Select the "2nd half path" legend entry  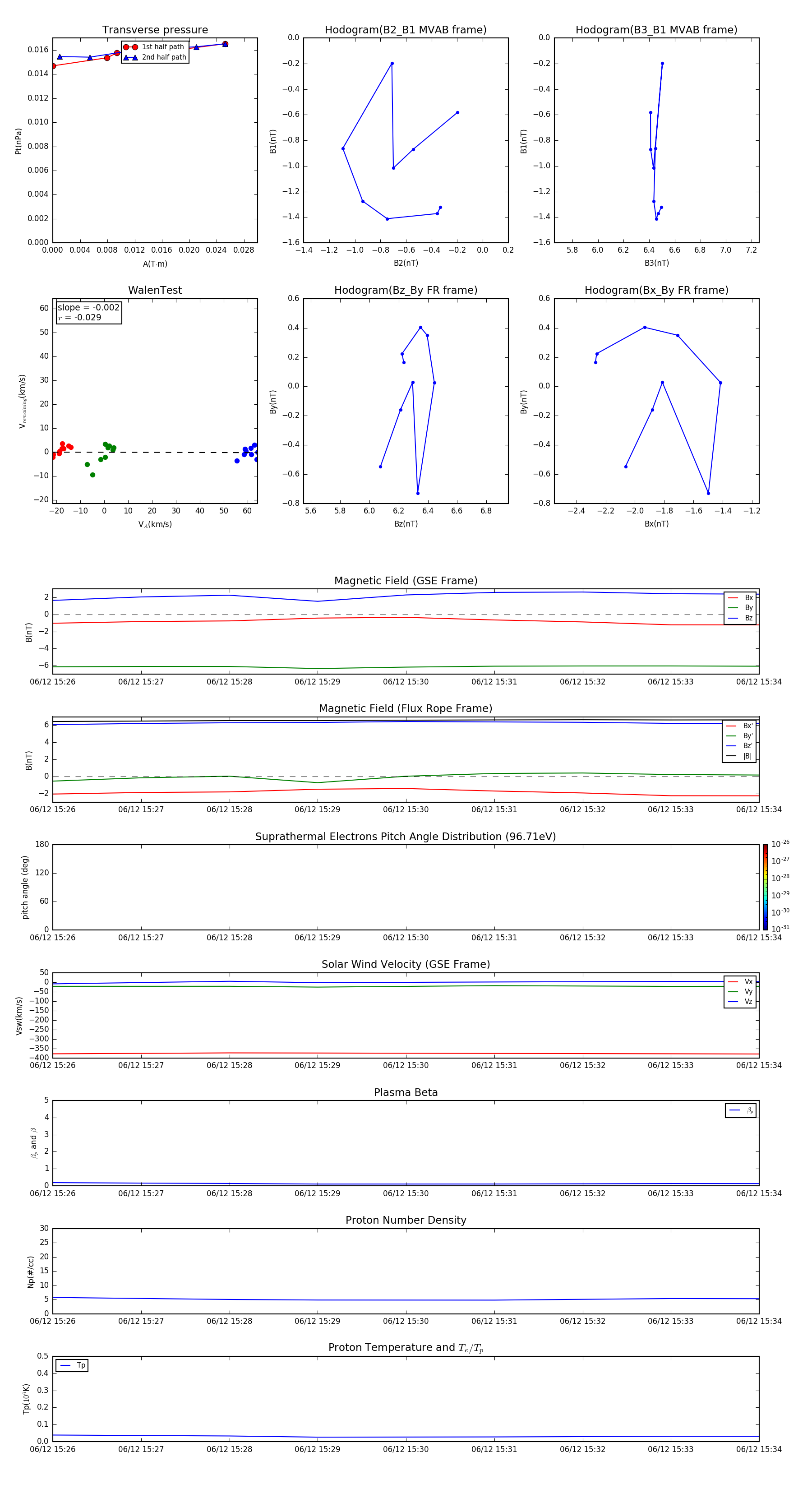(x=155, y=57)
